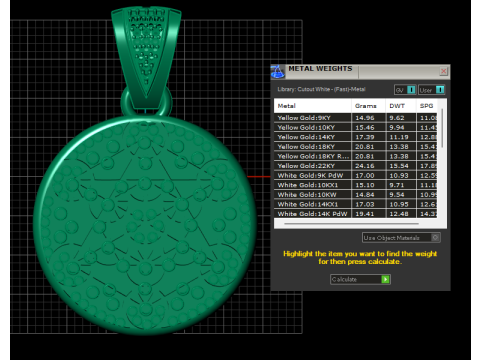
Task: Select the Yellow Gold:10KY row
Action: (356, 128)
